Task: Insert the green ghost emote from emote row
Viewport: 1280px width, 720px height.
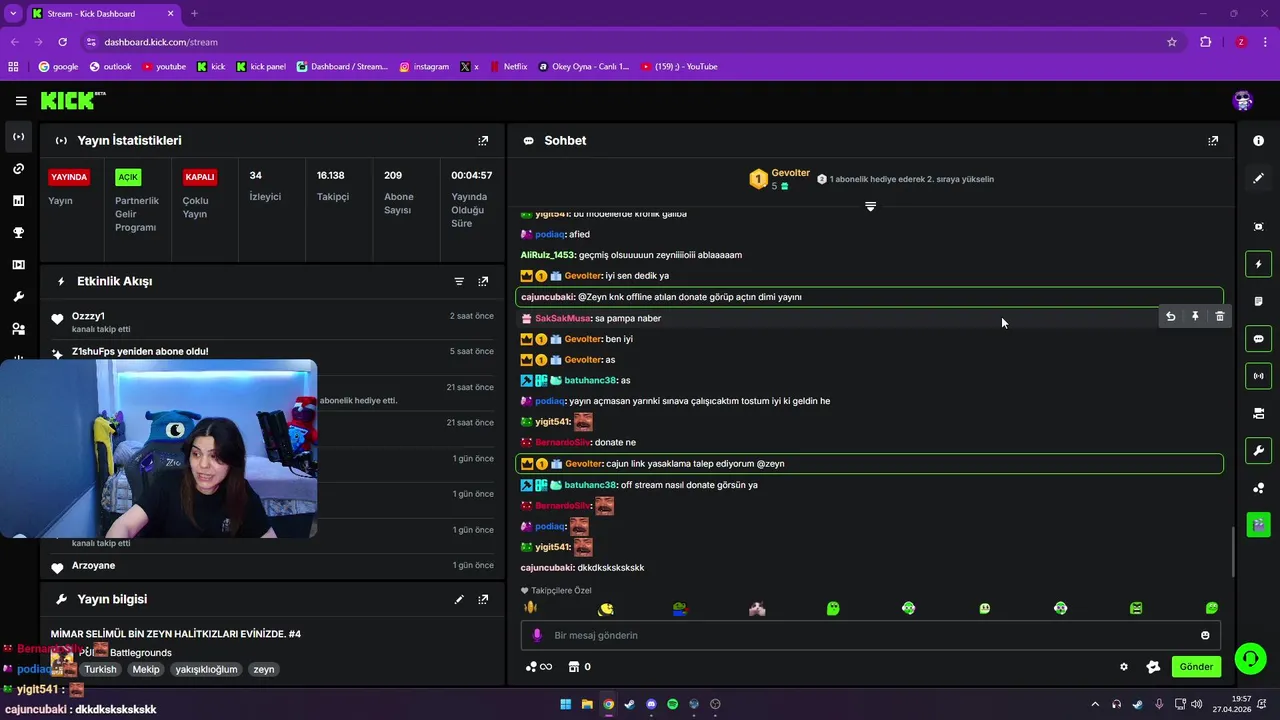Action: [x=833, y=608]
